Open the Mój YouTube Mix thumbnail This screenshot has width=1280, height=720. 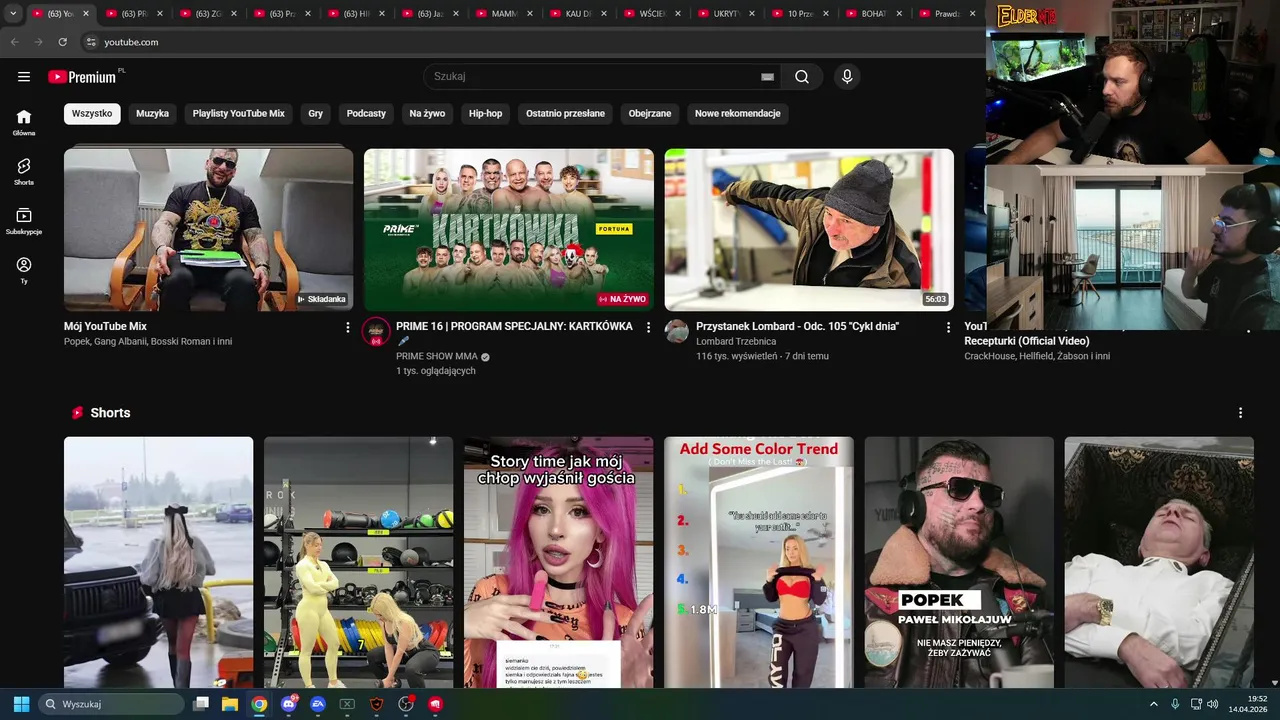point(208,230)
